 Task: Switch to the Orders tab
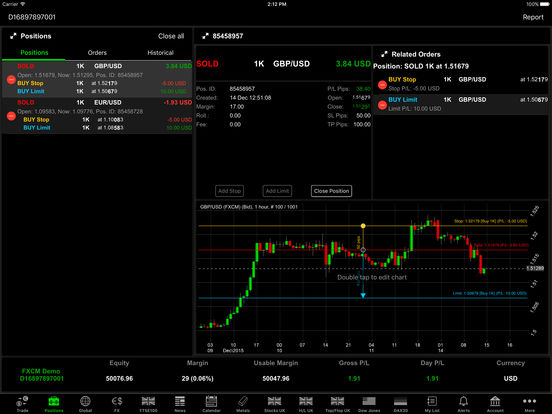[97, 52]
